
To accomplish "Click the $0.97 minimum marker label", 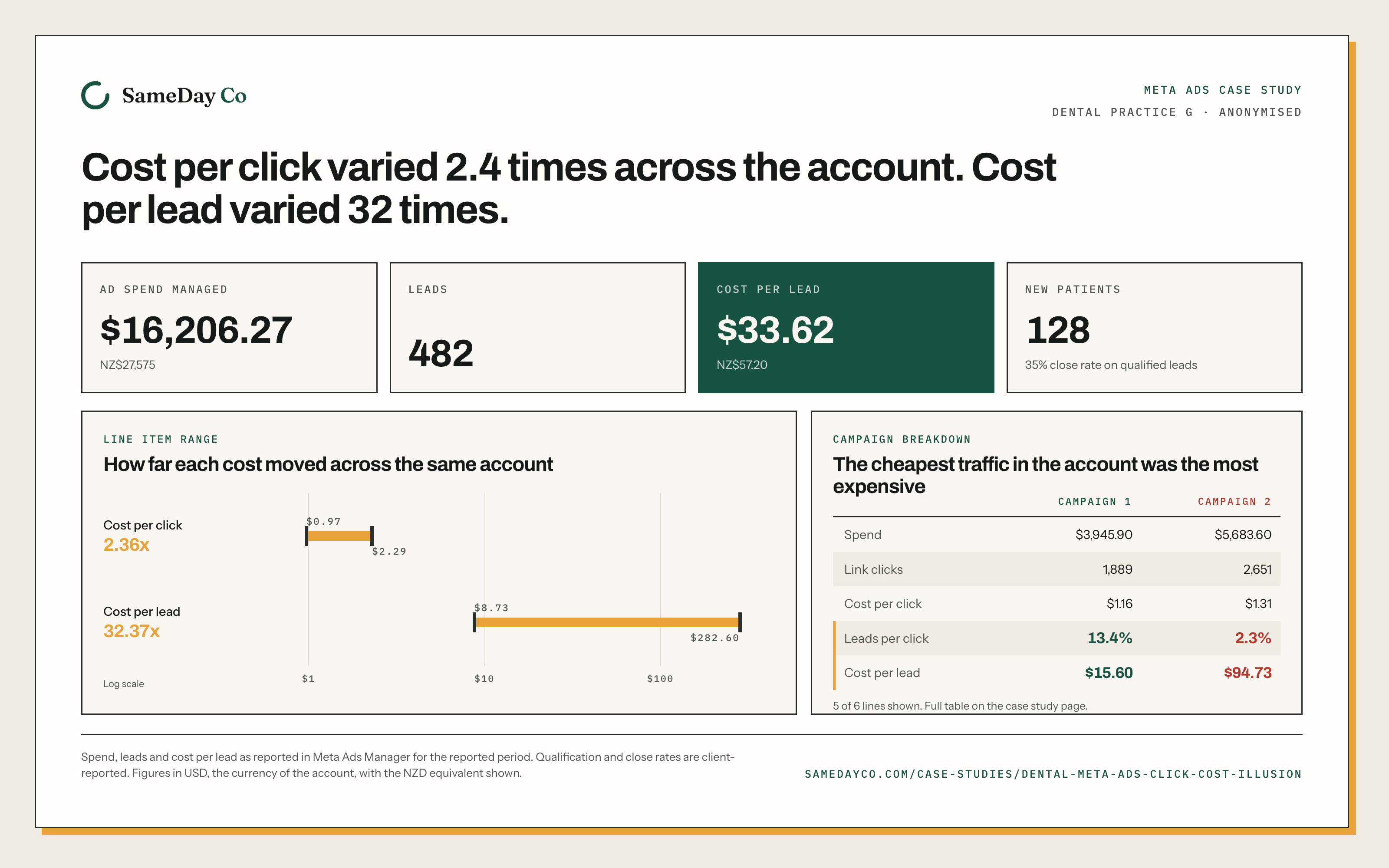I will pos(324,521).
